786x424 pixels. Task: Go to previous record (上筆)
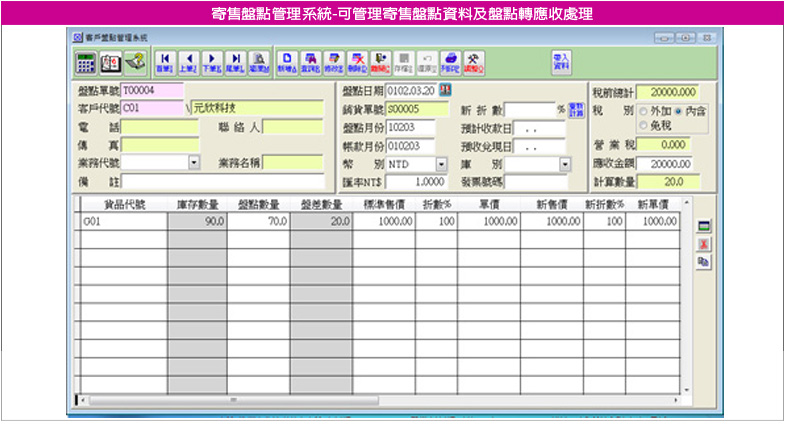pyautogui.click(x=188, y=62)
